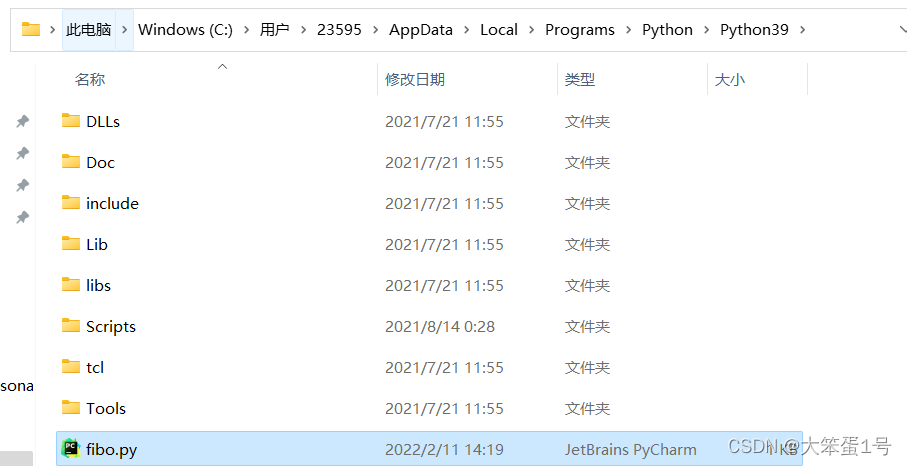Click the Python39 breadcrumb
Viewport: 907px width, 466px height.
point(754,29)
